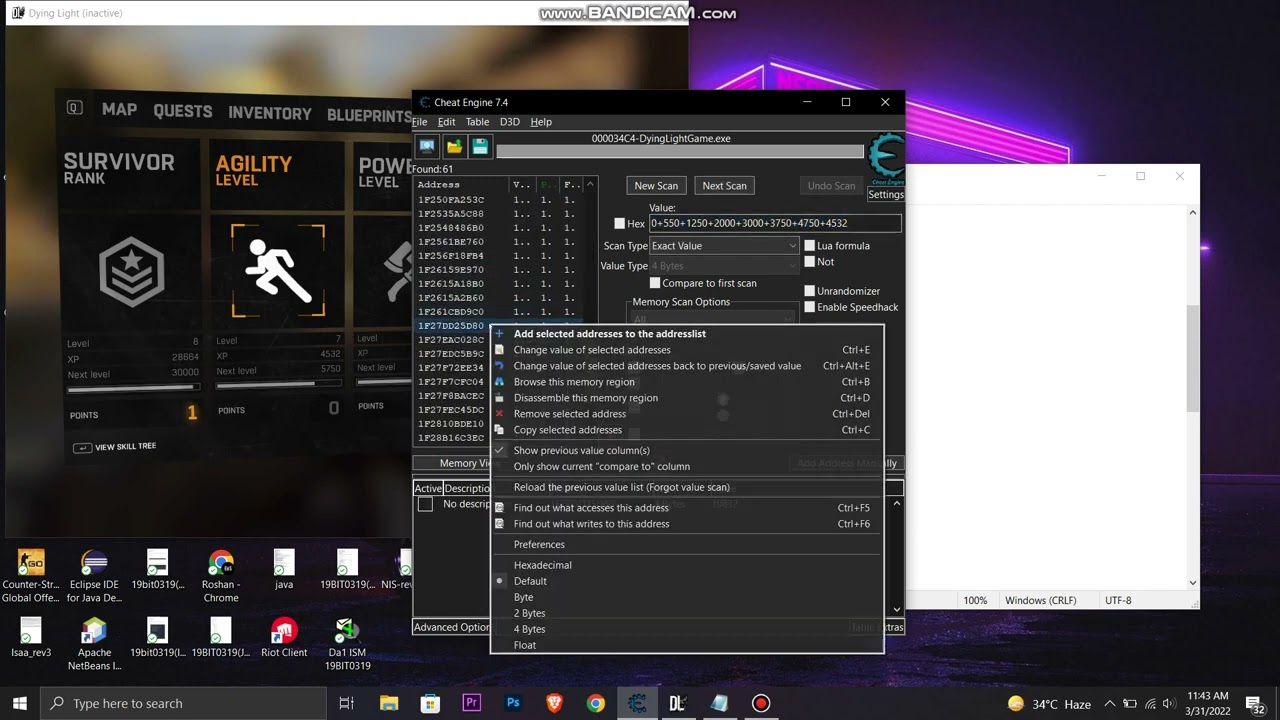
Task: Open Apache NetBeans desktop shortcut
Action: tap(94, 643)
